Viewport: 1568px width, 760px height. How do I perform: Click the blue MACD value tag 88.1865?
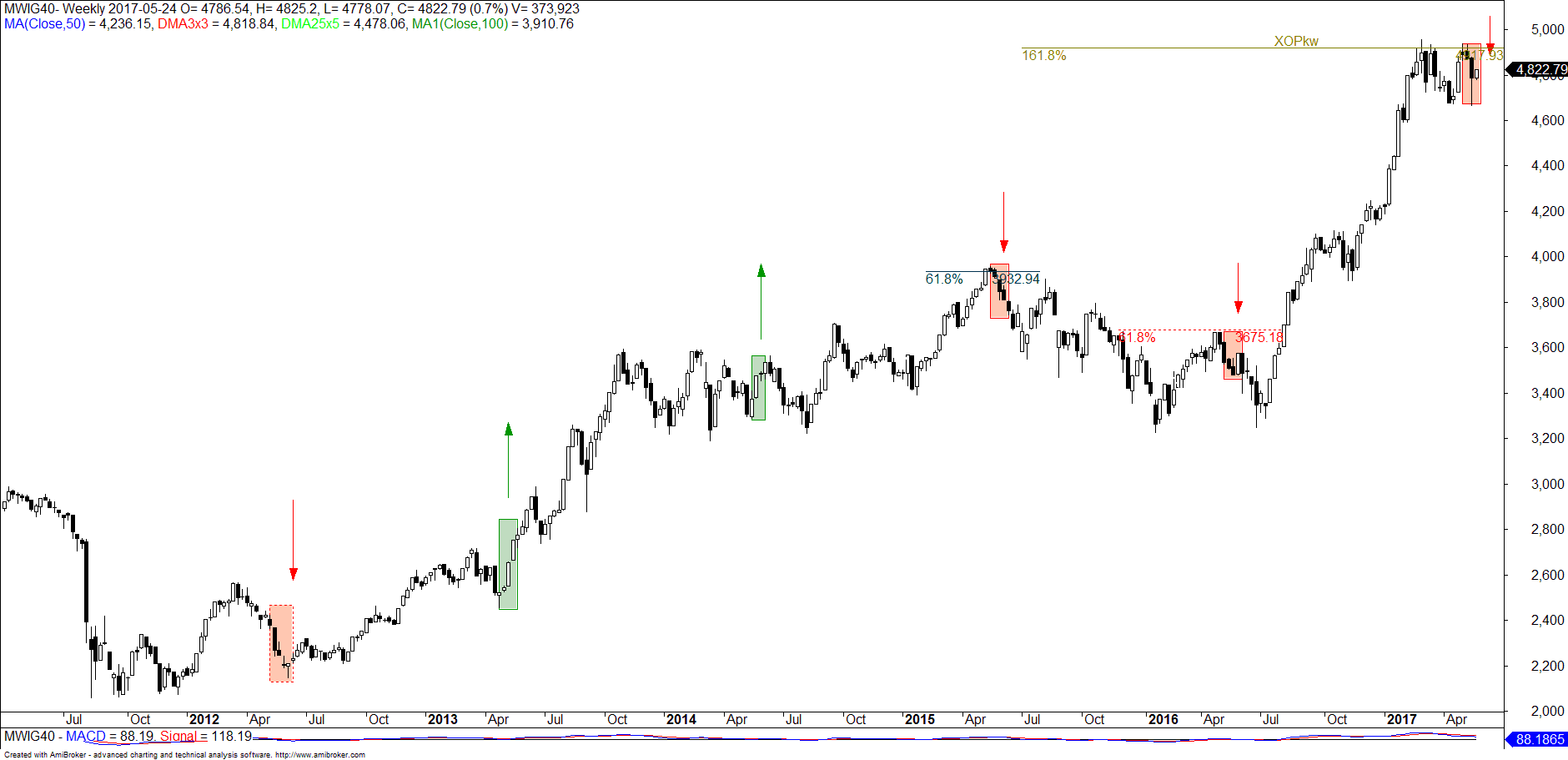(x=1539, y=739)
